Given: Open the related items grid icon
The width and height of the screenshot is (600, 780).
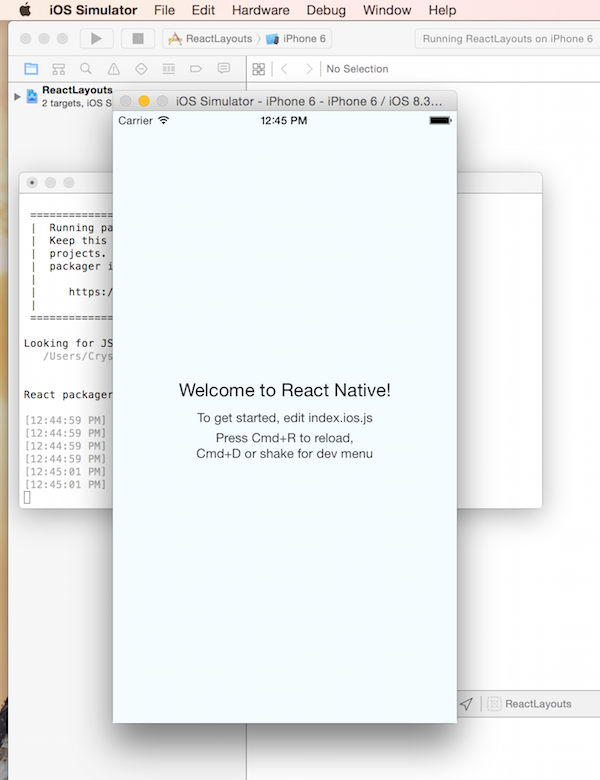Looking at the screenshot, I should (259, 69).
